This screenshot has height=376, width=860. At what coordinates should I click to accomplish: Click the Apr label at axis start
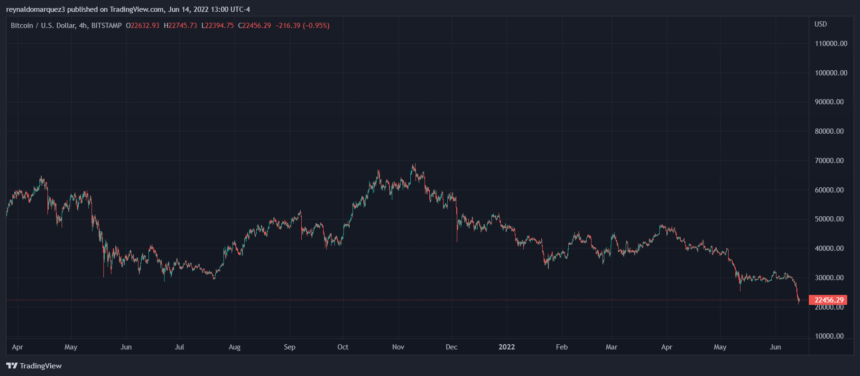click(x=18, y=347)
